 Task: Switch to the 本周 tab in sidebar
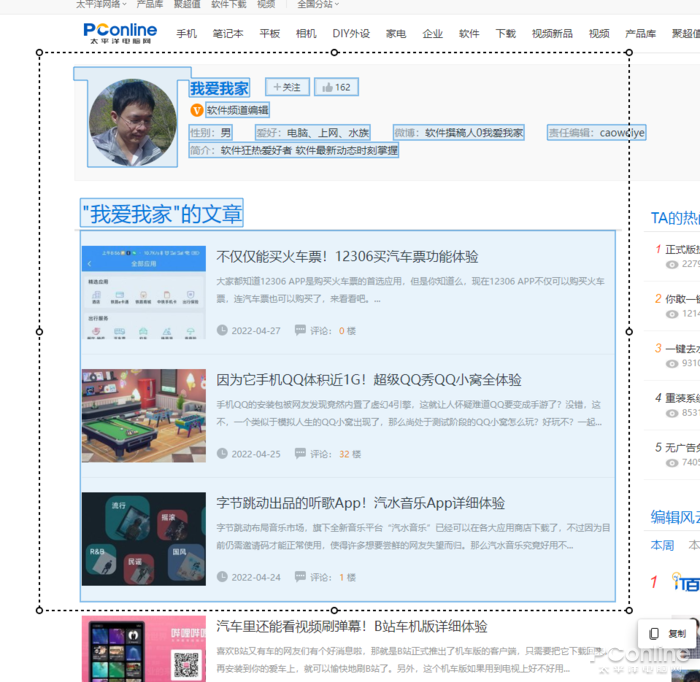[x=662, y=546]
